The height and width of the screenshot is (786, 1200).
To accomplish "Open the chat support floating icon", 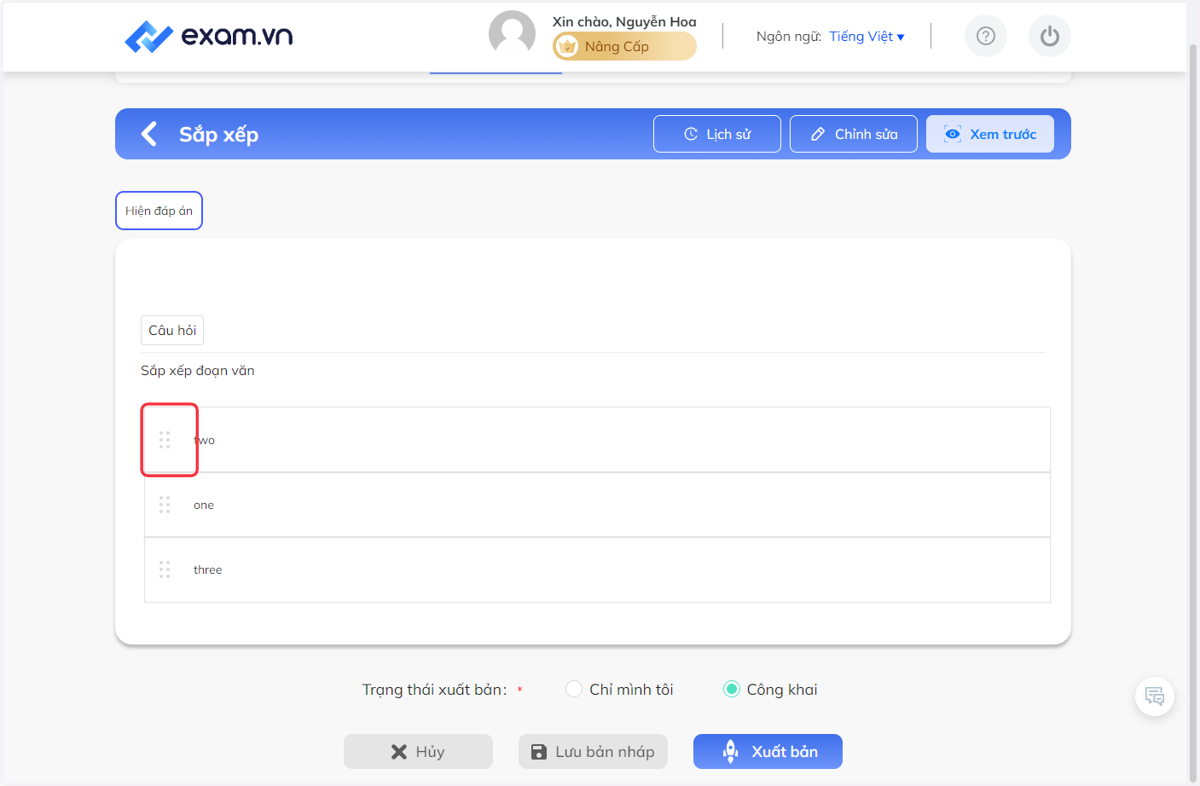I will pyautogui.click(x=1155, y=697).
